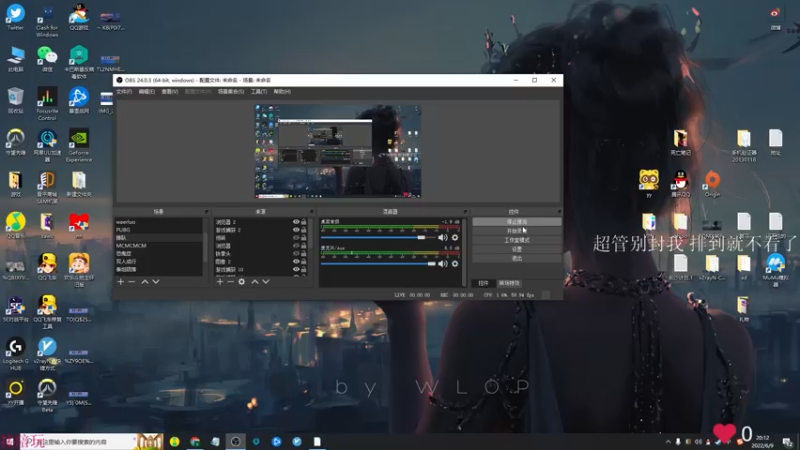
Task: Toggle lock on the first source
Action: (305, 222)
